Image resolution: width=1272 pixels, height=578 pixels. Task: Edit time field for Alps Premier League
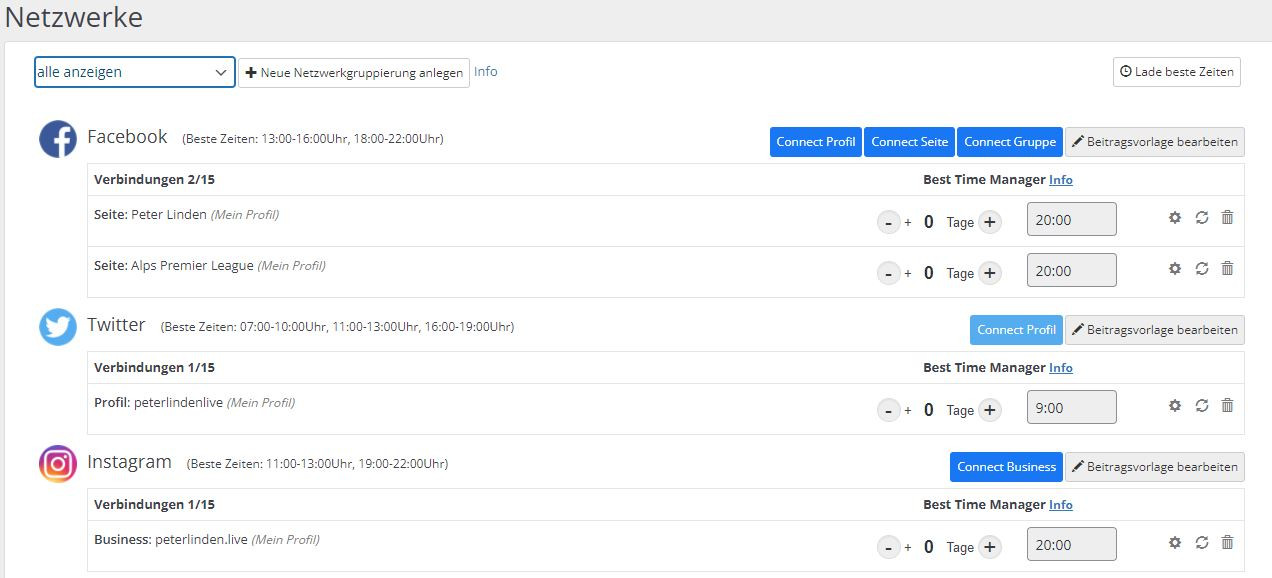(x=1072, y=271)
